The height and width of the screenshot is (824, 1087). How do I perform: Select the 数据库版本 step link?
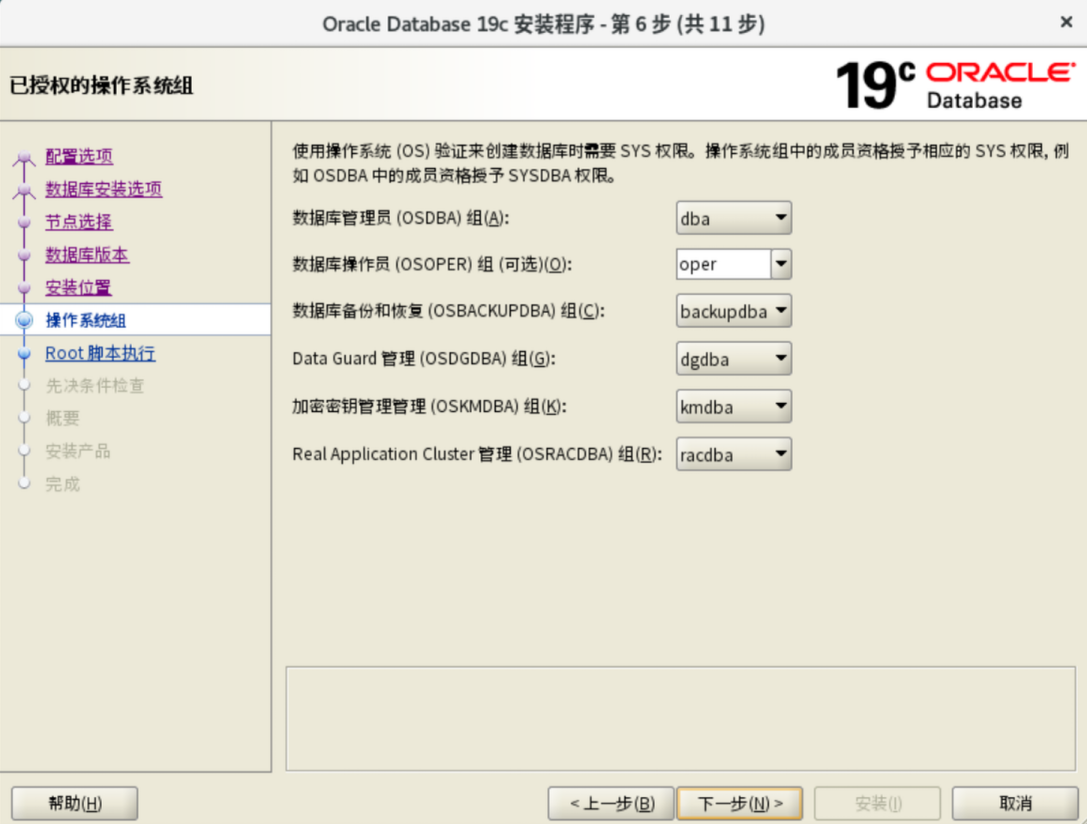pos(87,255)
